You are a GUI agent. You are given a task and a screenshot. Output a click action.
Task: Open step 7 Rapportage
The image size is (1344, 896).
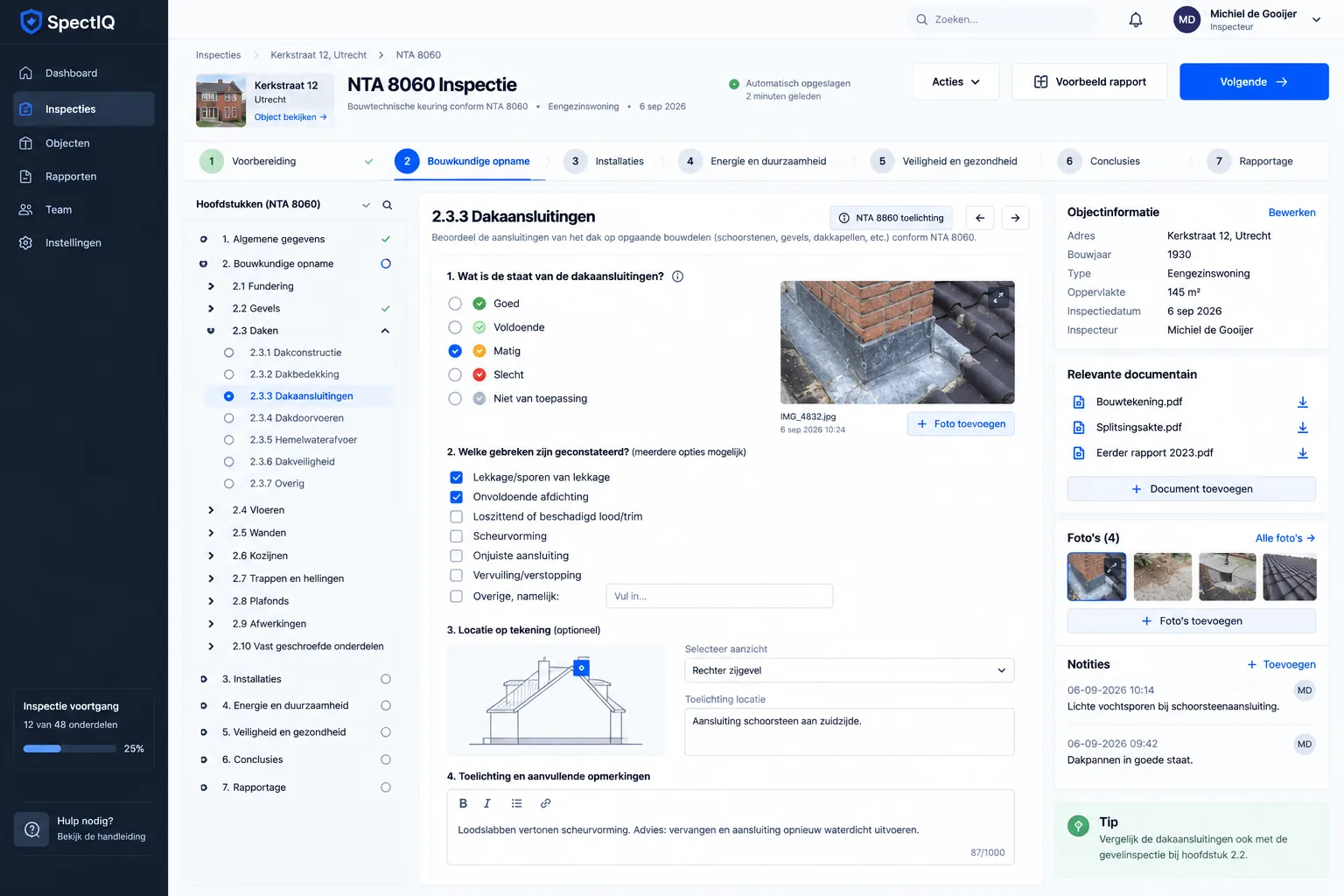[x=1249, y=161]
